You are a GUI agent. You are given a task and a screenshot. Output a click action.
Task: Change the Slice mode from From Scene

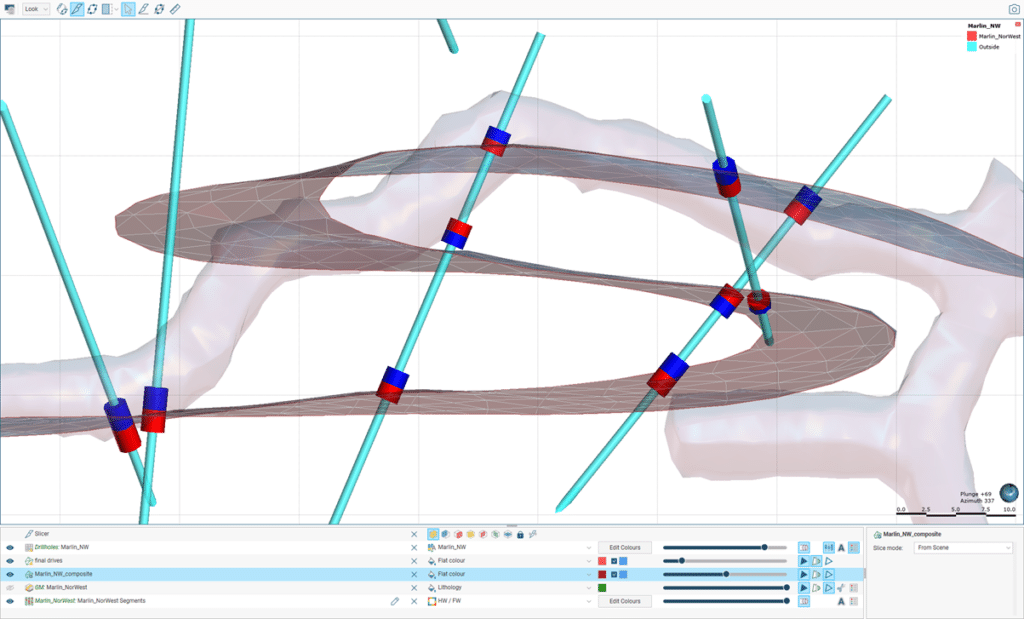(962, 547)
